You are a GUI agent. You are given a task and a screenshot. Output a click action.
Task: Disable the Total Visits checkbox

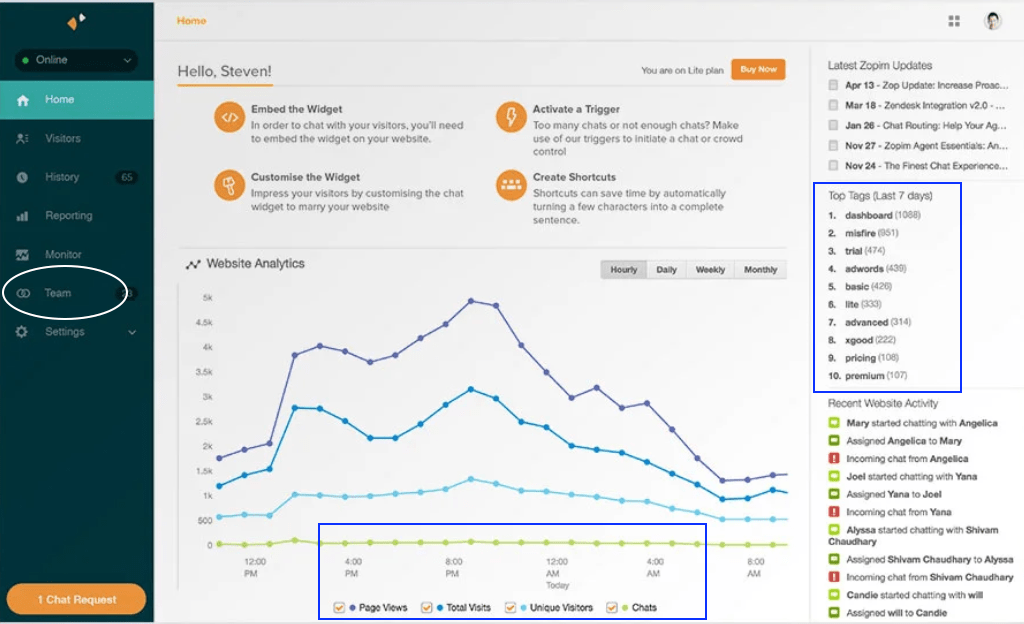[x=425, y=607]
